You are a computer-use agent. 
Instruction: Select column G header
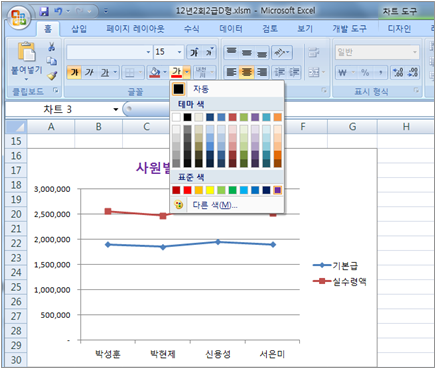click(352, 127)
